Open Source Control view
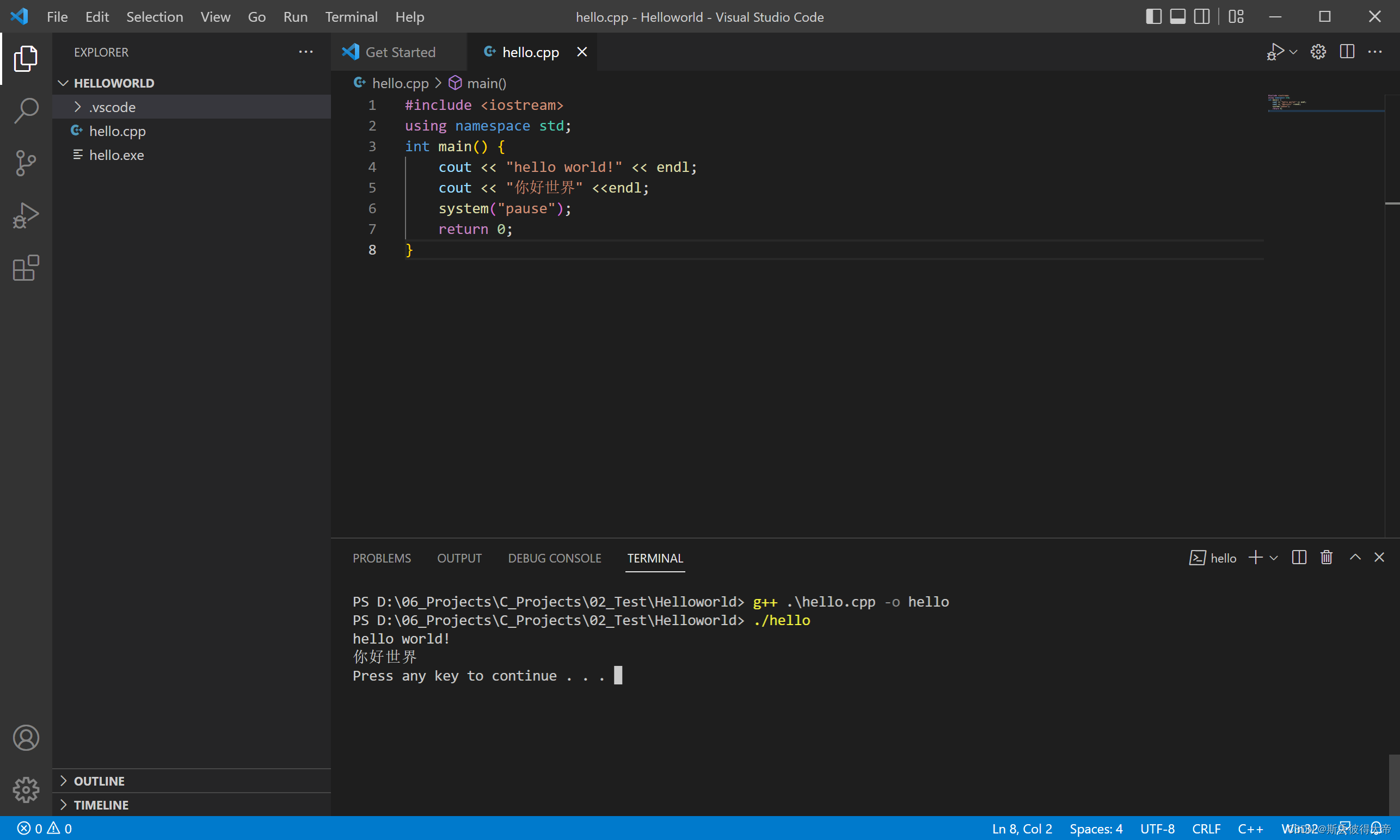 pyautogui.click(x=26, y=163)
